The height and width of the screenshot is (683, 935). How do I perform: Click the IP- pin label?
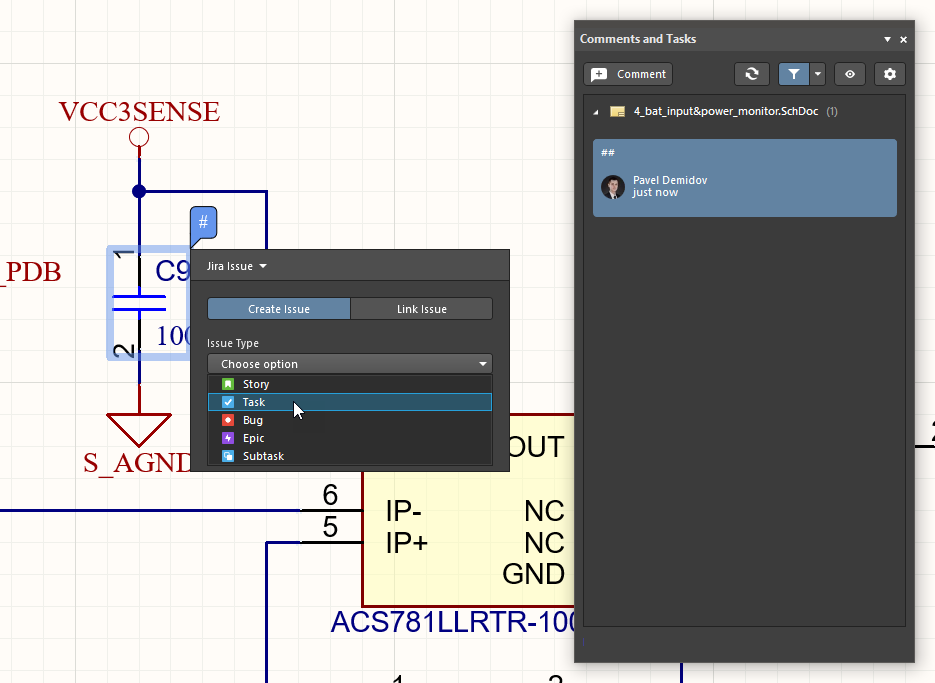(x=404, y=511)
